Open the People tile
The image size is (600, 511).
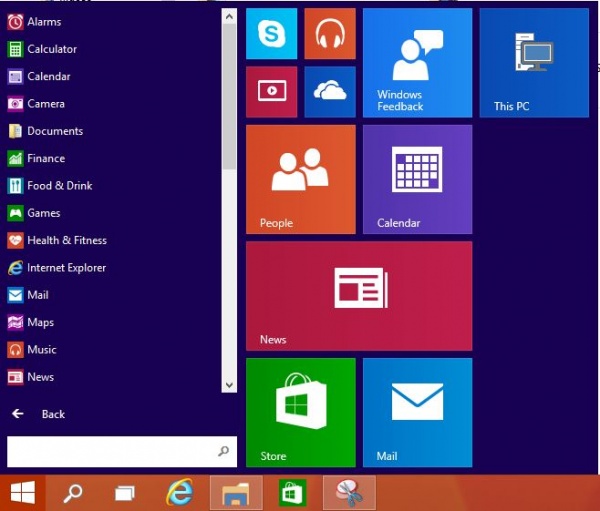click(301, 180)
